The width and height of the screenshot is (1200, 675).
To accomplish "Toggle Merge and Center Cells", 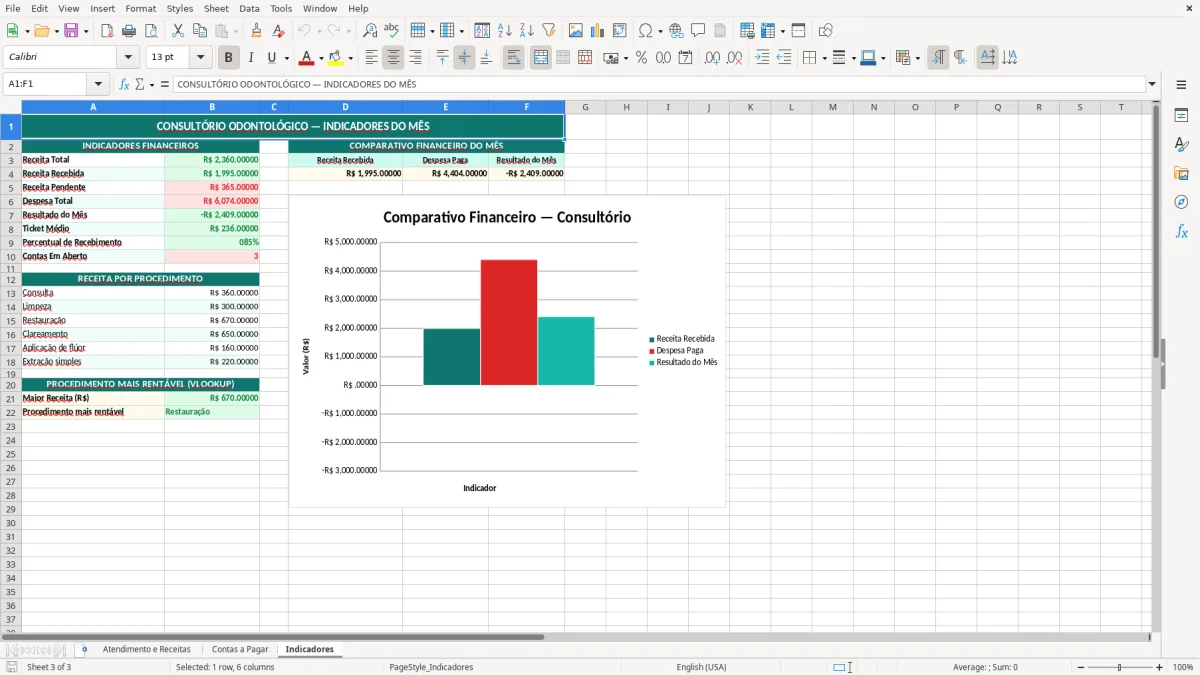I will [x=541, y=58].
